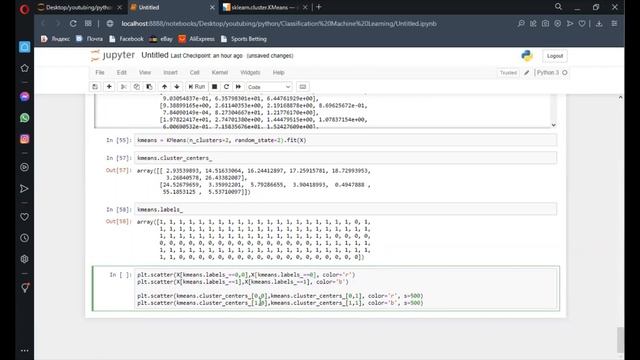Viewport: 640px width, 360px height.
Task: Take a snapshot with the camera icon
Action: click(x=545, y=24)
